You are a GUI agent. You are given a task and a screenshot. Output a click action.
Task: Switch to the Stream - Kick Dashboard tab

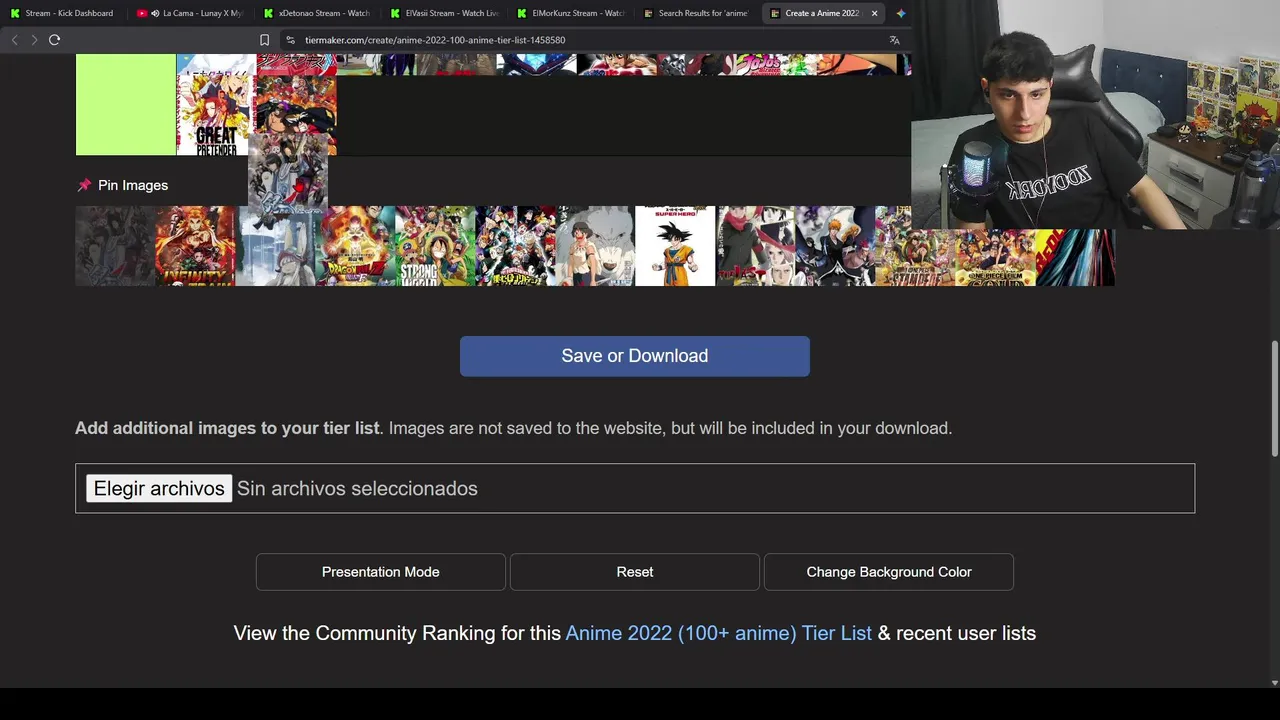[x=62, y=13]
